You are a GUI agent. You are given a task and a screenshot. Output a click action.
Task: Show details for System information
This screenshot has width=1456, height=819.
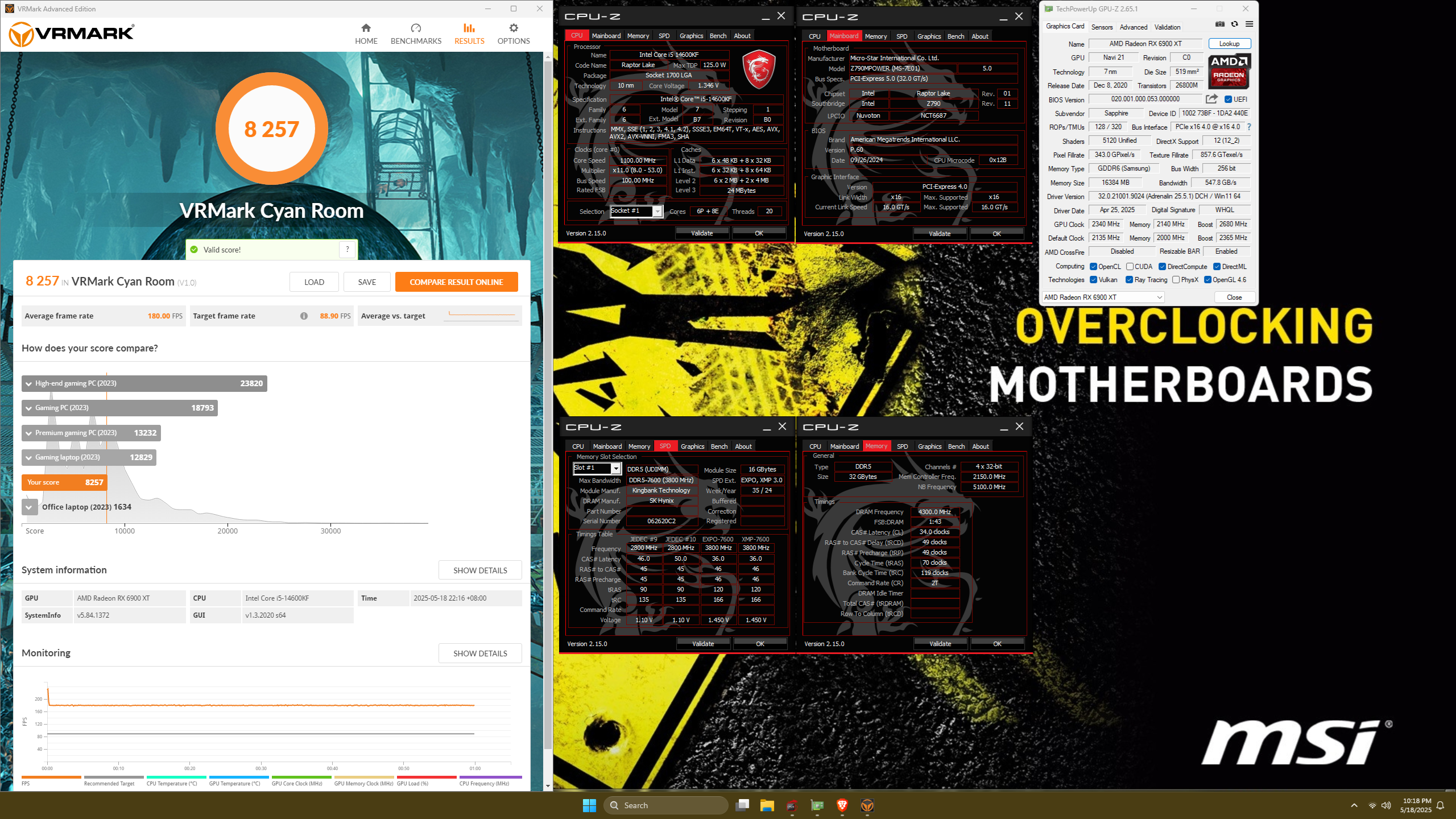[480, 570]
